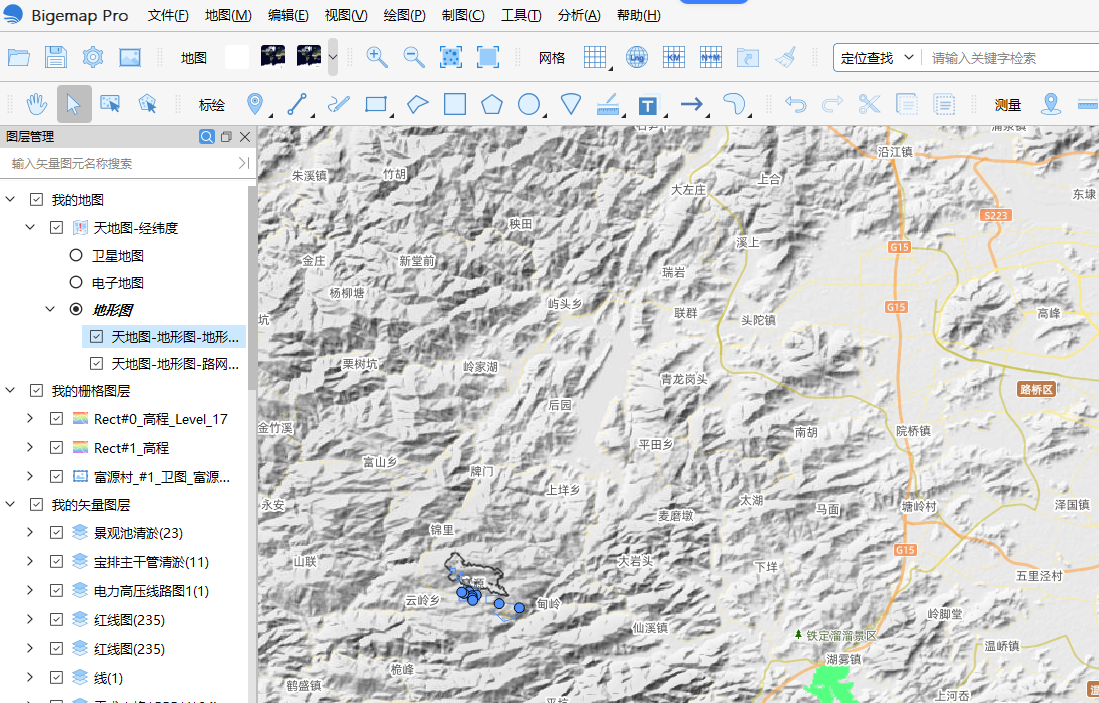Screen dimensions: 1099x703
Task: Toggle the 我的地图 checkbox
Action: [36, 200]
